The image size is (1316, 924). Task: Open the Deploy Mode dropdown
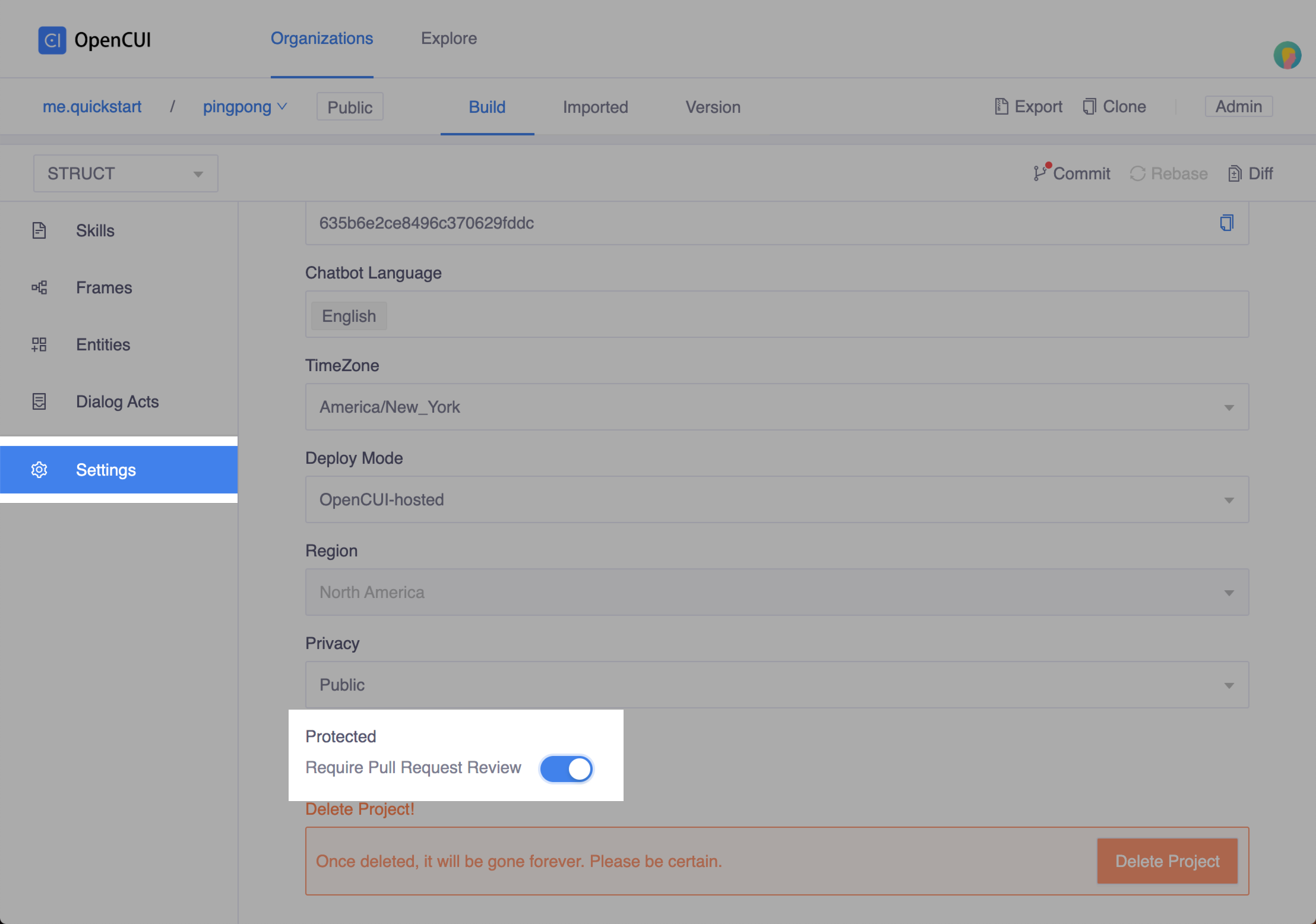[777, 499]
